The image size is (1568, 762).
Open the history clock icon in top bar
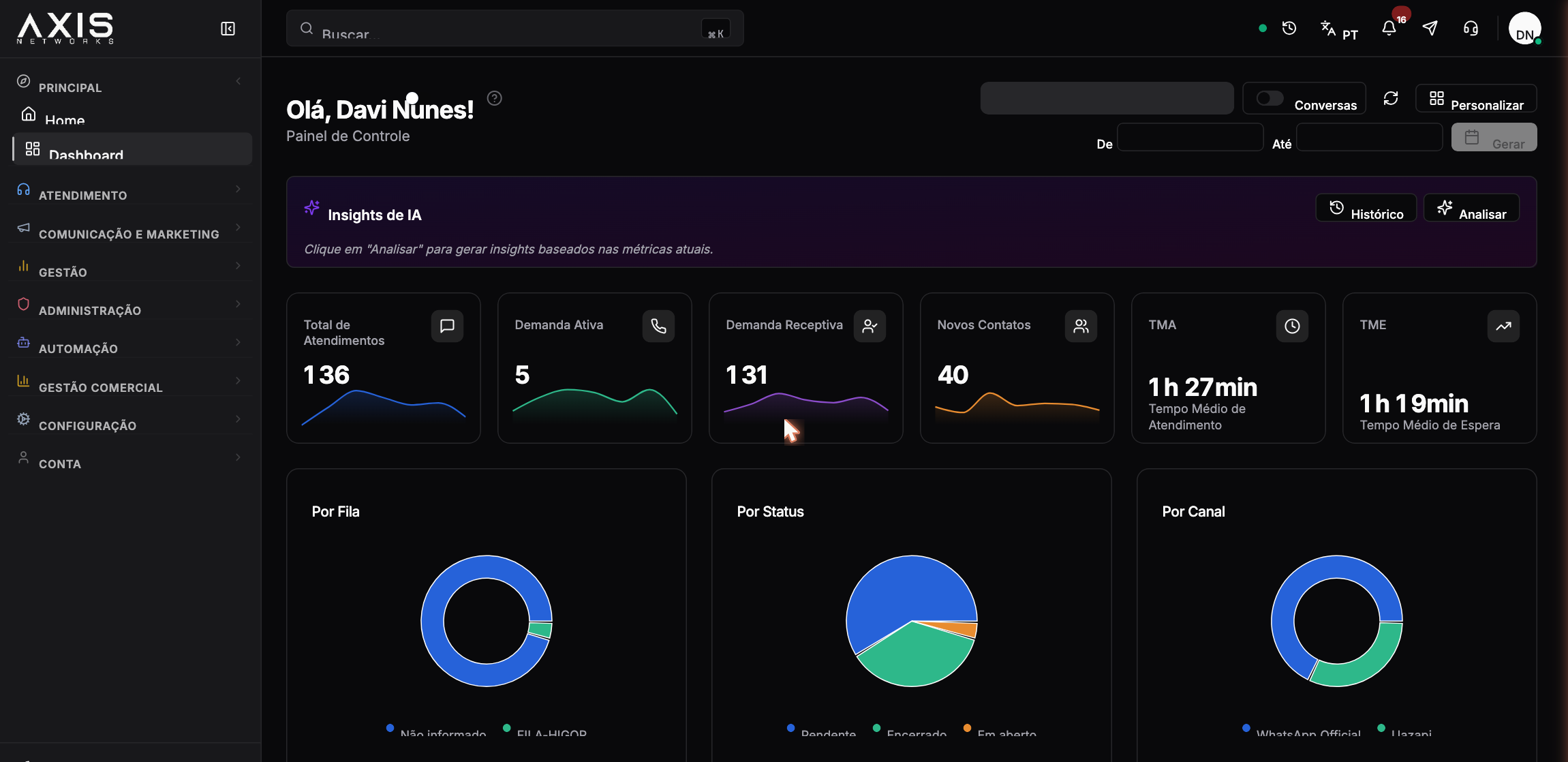1289,28
